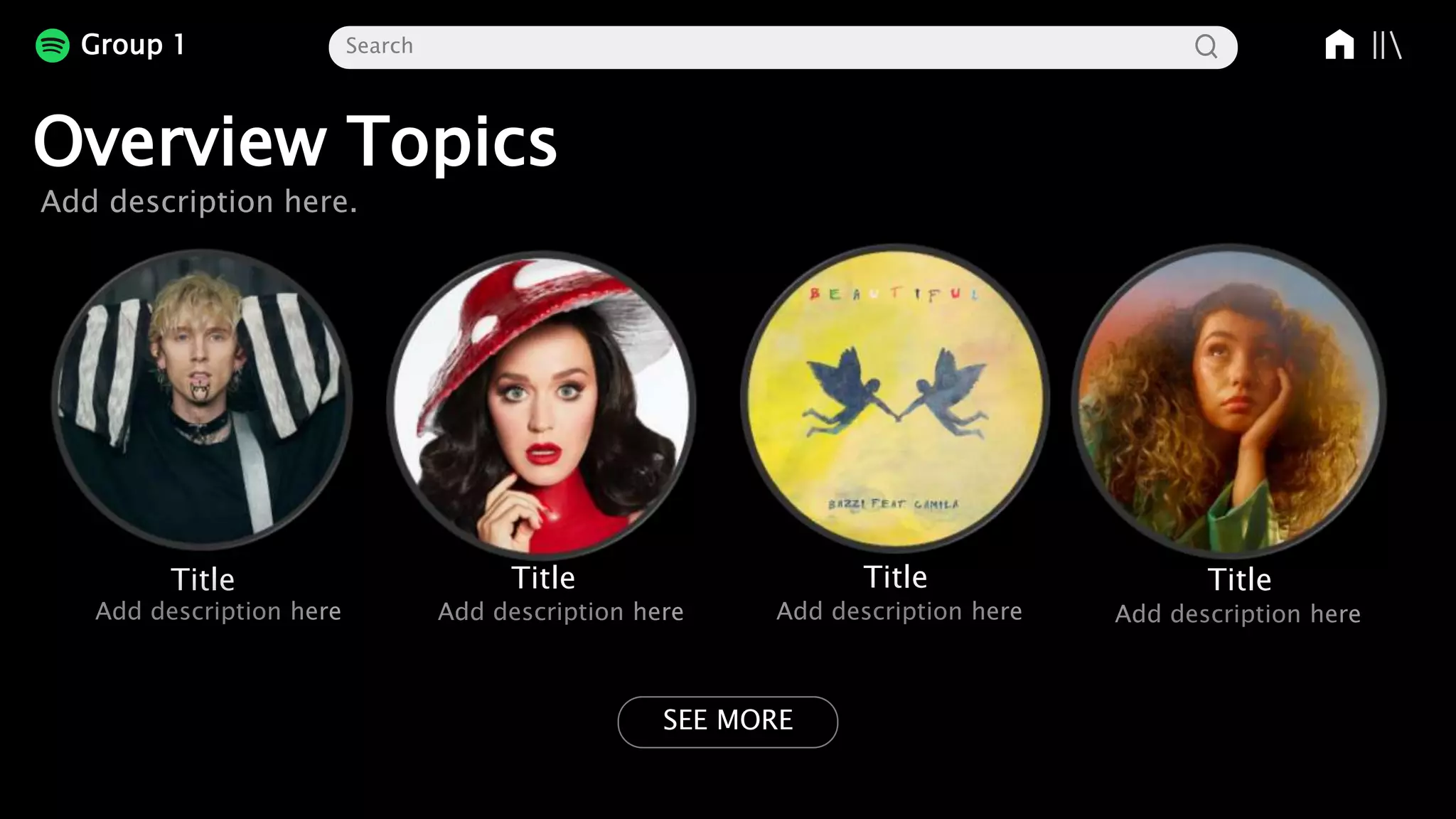Click the Overview Topics heading

[295, 141]
